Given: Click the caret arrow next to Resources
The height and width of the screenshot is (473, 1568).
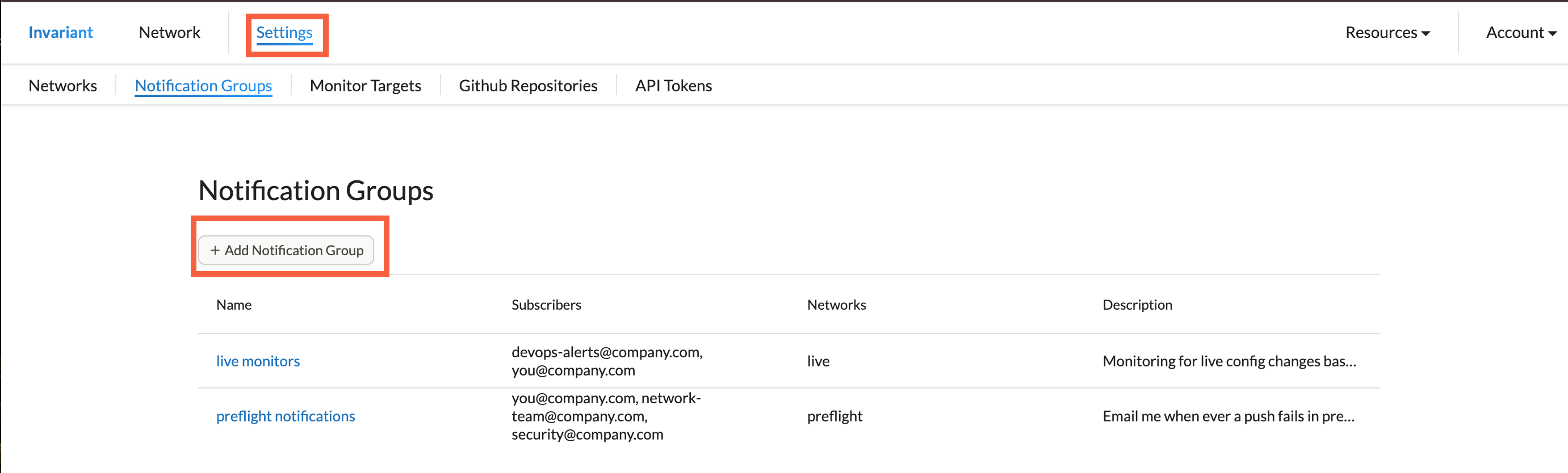Looking at the screenshot, I should [x=1426, y=33].
